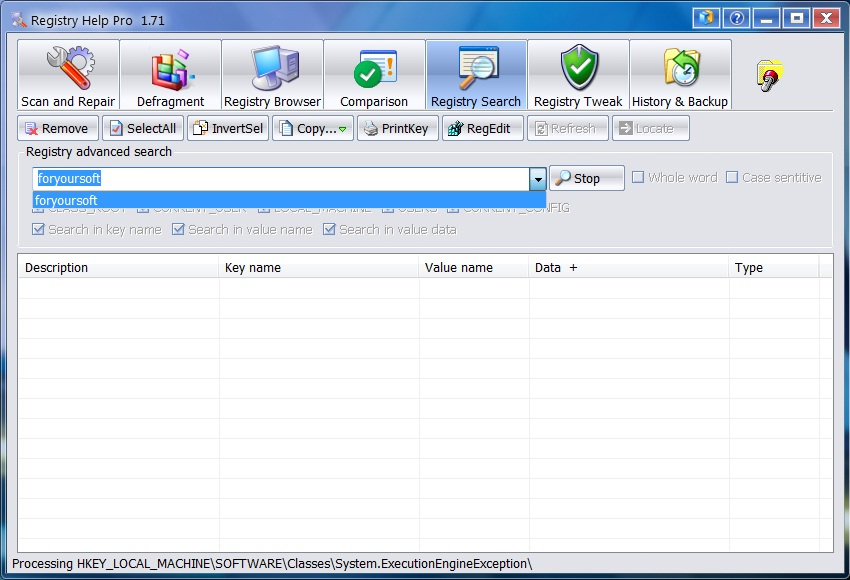Toggle the Case sensitive checkbox
This screenshot has width=850, height=580.
(732, 178)
